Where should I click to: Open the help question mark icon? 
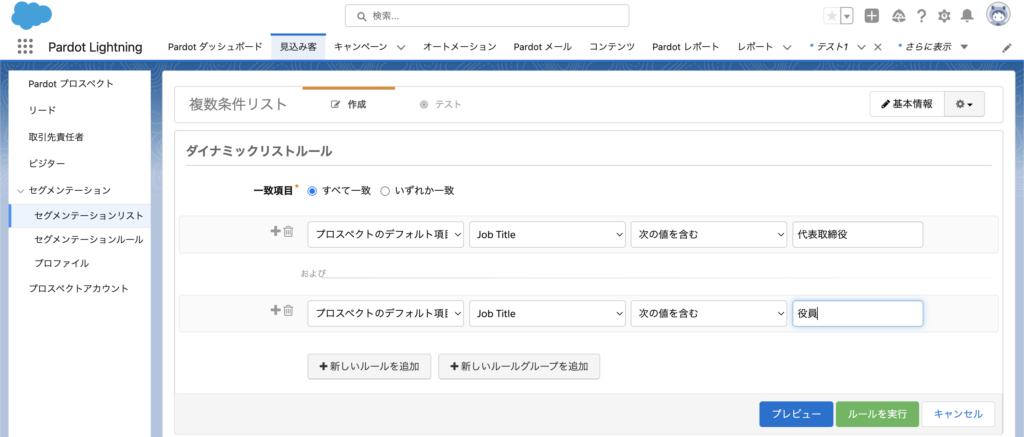[921, 16]
